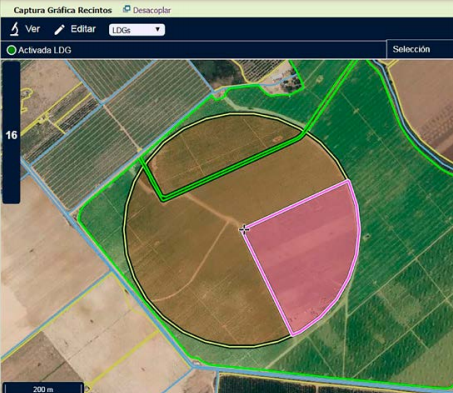This screenshot has height=393, width=453.
Task: Open the LDGs dropdown
Action: point(137,30)
